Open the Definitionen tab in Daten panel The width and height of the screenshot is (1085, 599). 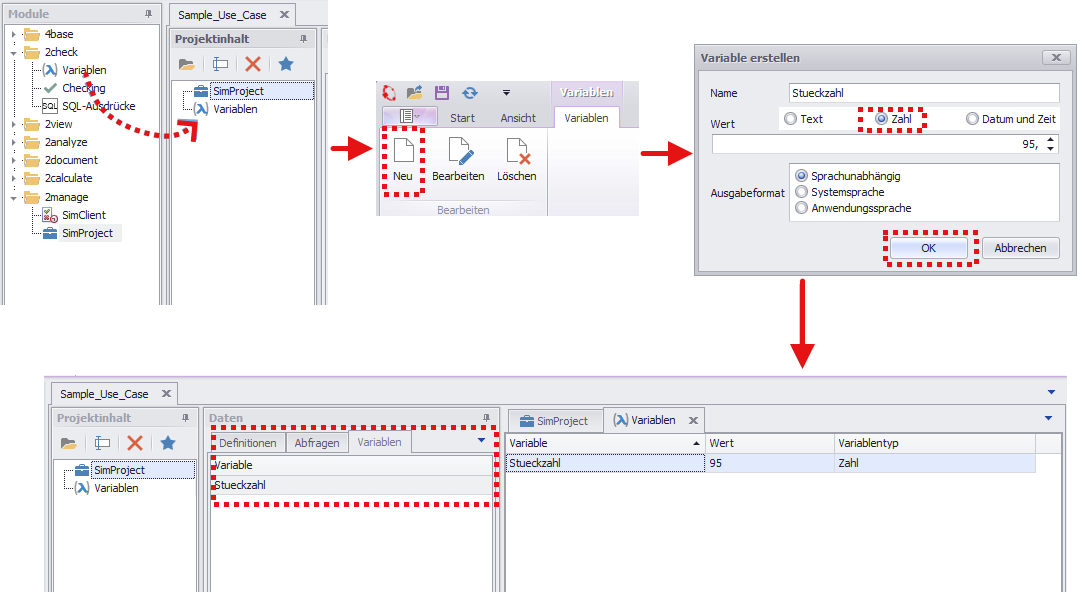(247, 442)
